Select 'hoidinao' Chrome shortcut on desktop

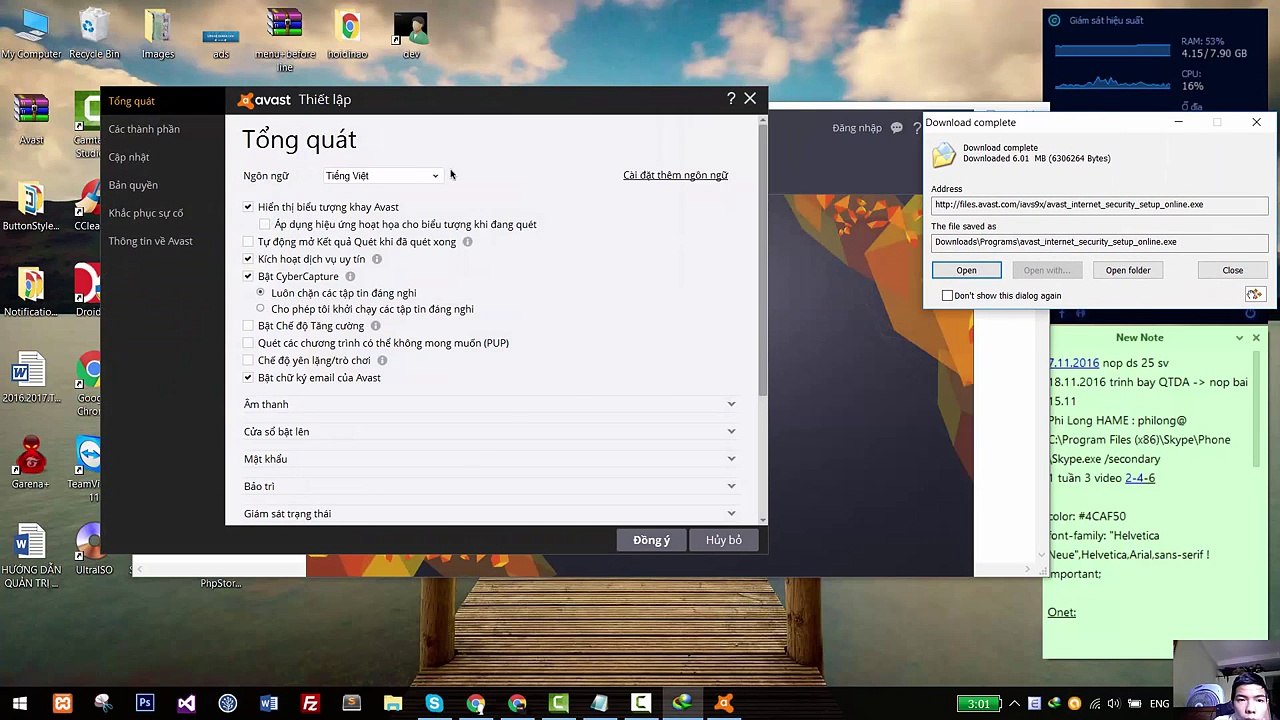(348, 35)
